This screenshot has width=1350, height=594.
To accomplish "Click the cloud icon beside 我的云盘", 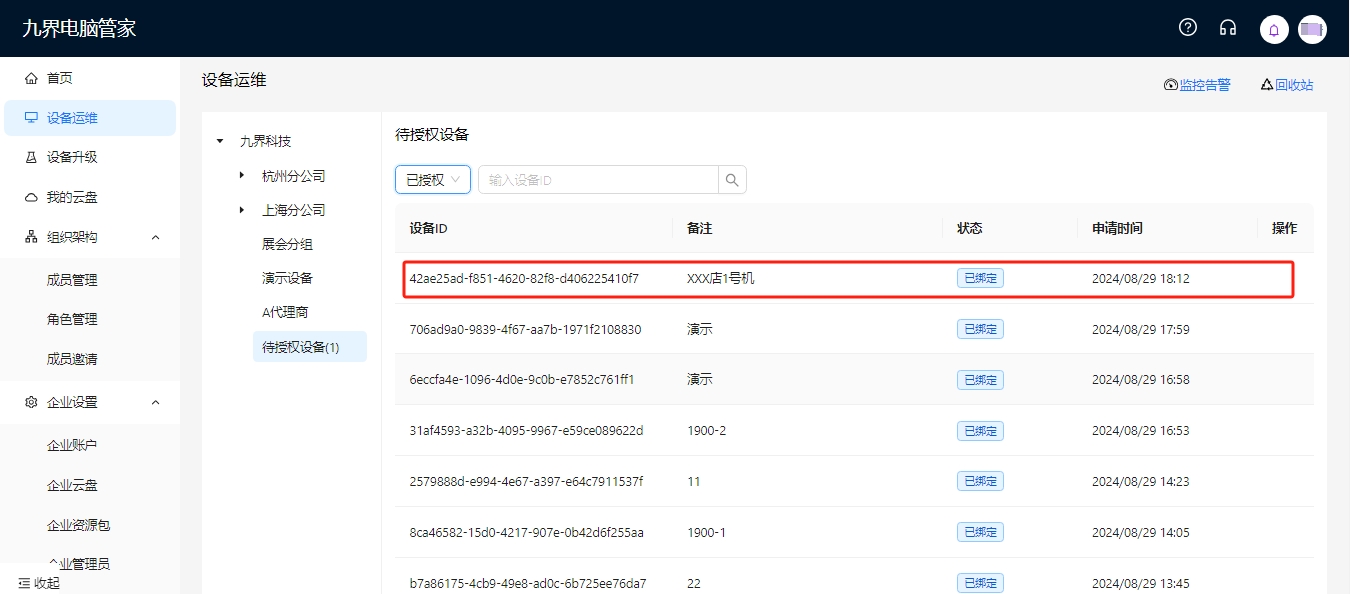I will tap(31, 197).
